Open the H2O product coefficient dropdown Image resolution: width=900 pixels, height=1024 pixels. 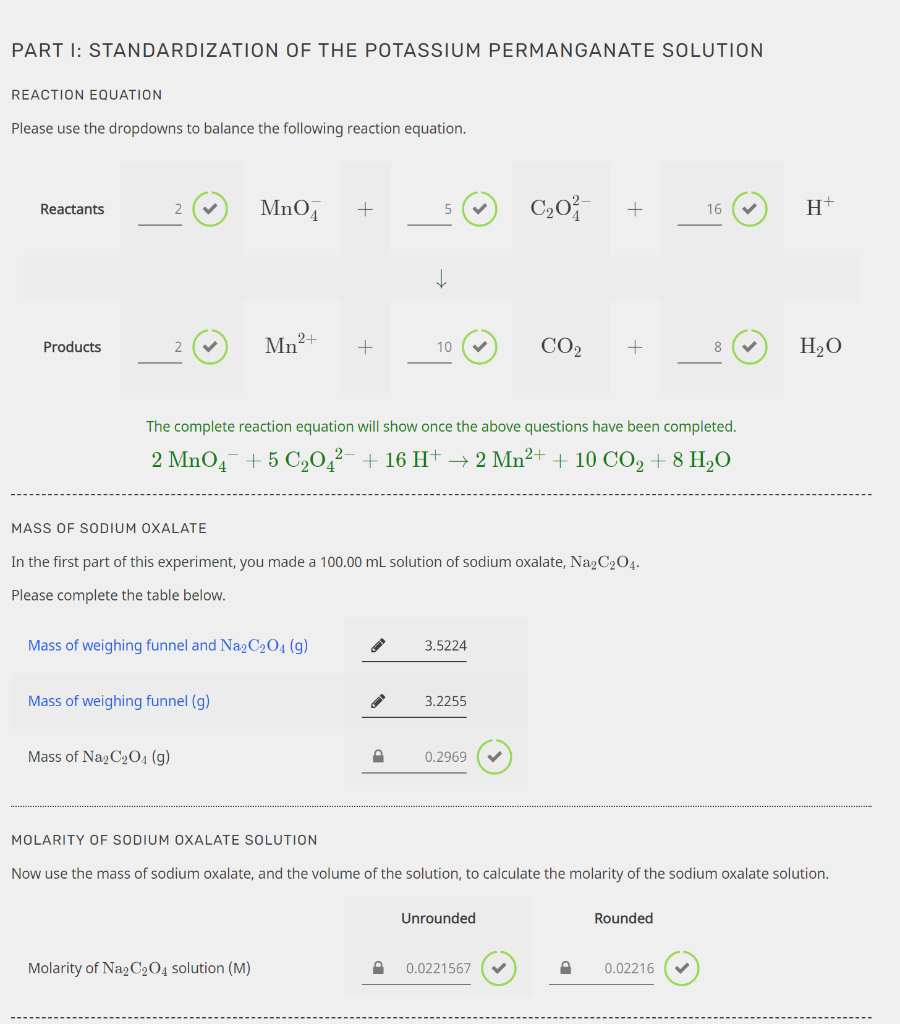(699, 346)
